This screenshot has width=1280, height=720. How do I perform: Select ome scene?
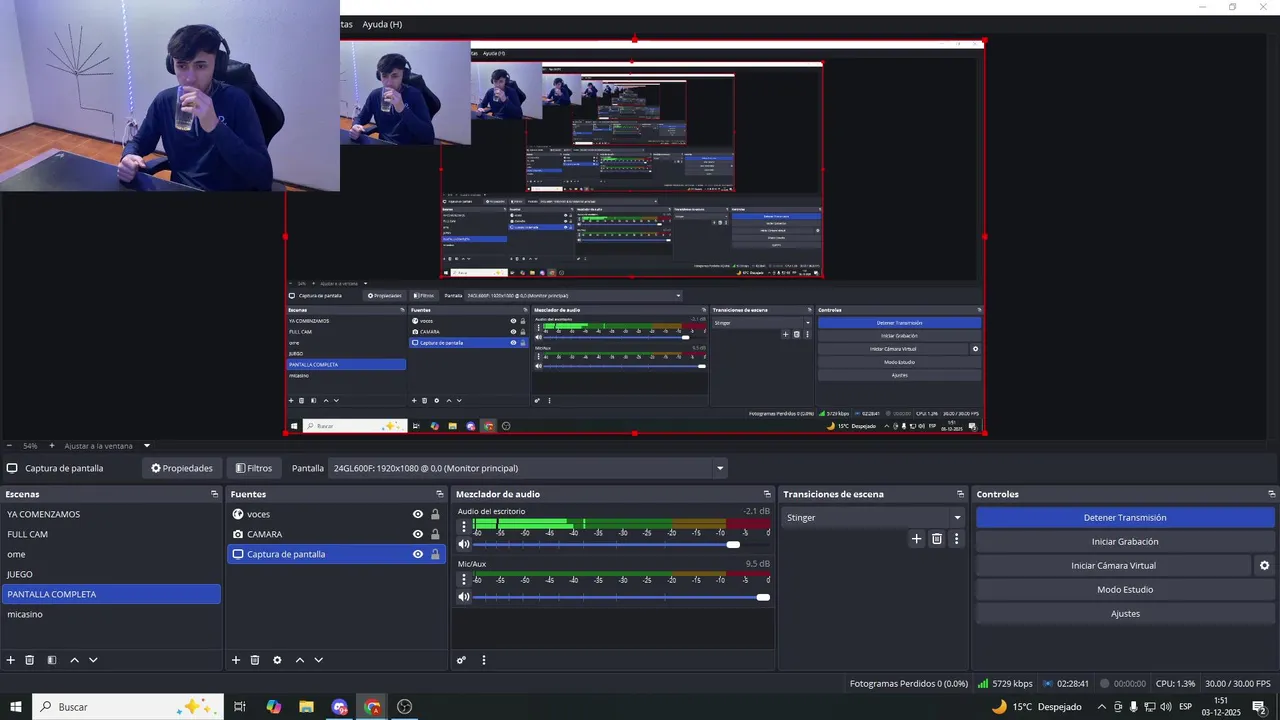pyautogui.click(x=111, y=554)
